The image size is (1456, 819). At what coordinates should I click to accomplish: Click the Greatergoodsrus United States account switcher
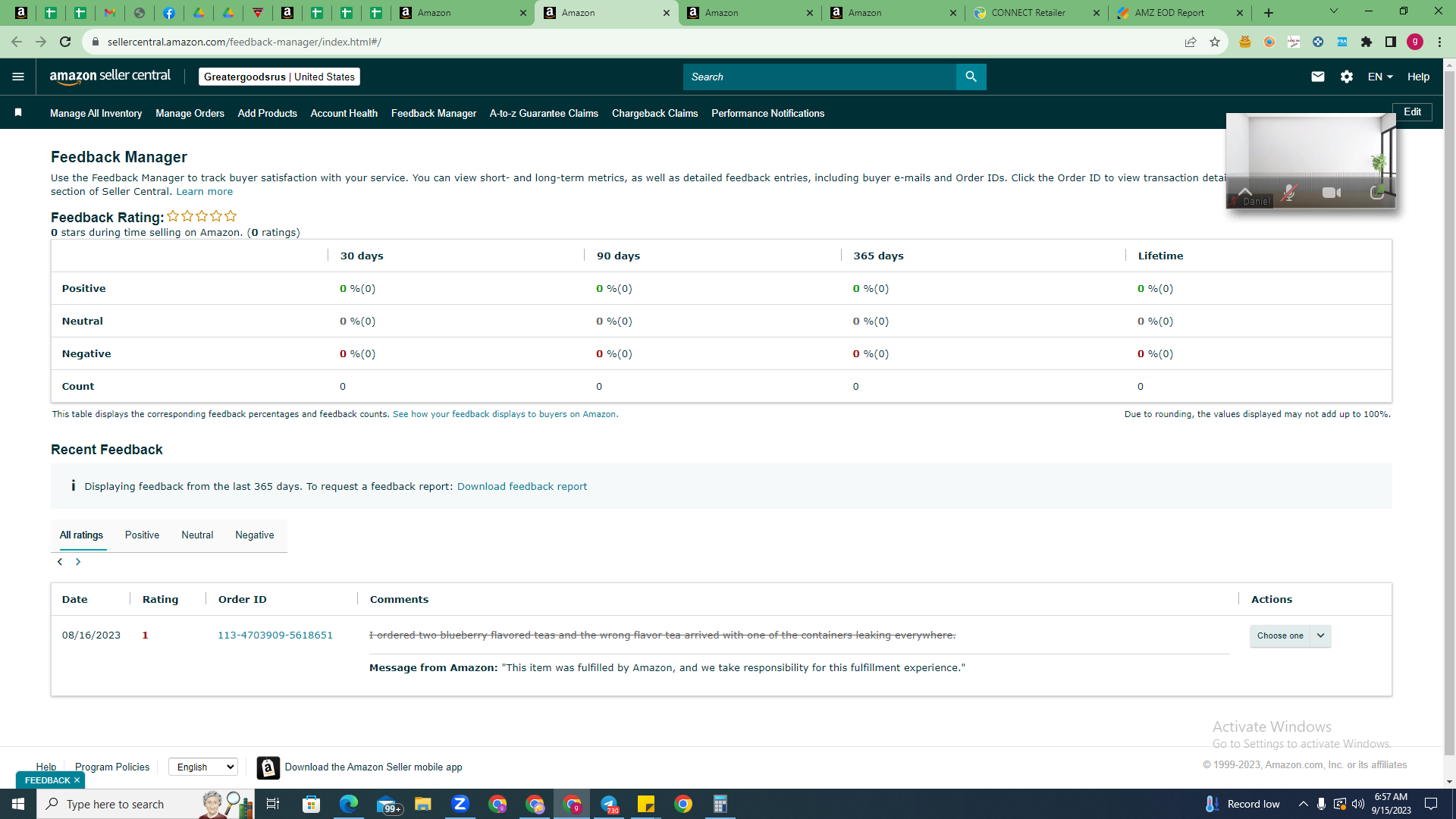point(279,77)
